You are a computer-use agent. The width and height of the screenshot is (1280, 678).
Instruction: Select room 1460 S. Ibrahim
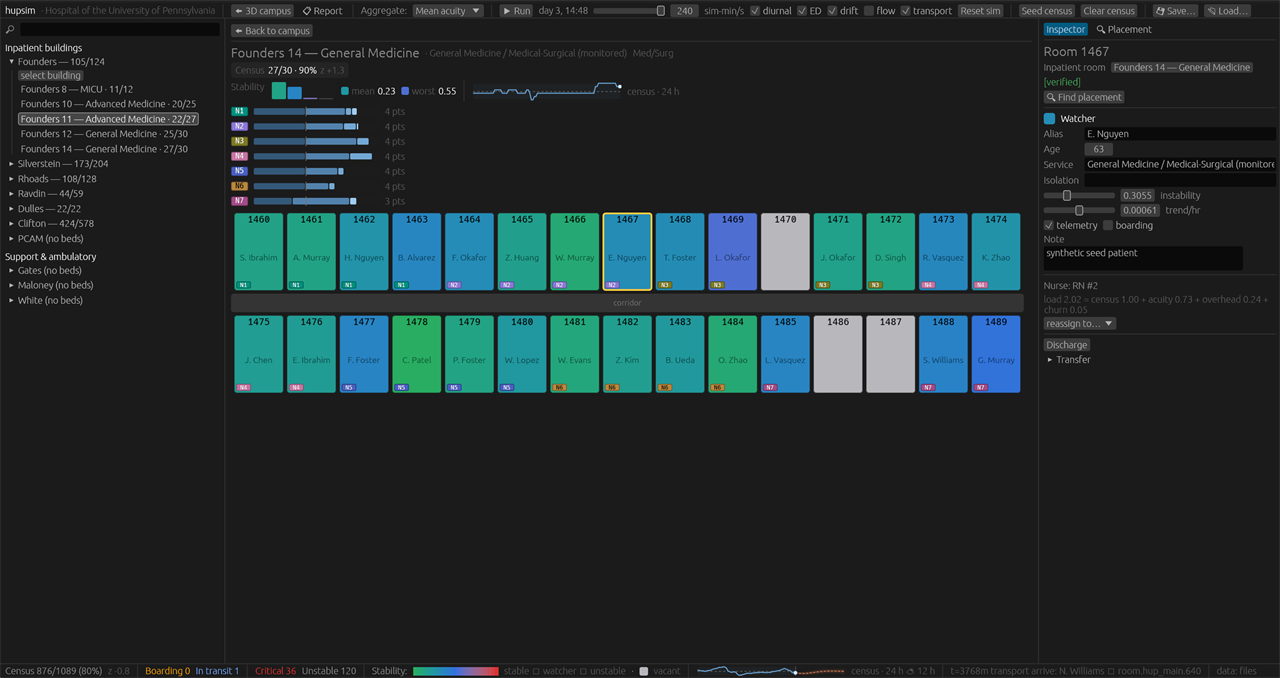(259, 252)
